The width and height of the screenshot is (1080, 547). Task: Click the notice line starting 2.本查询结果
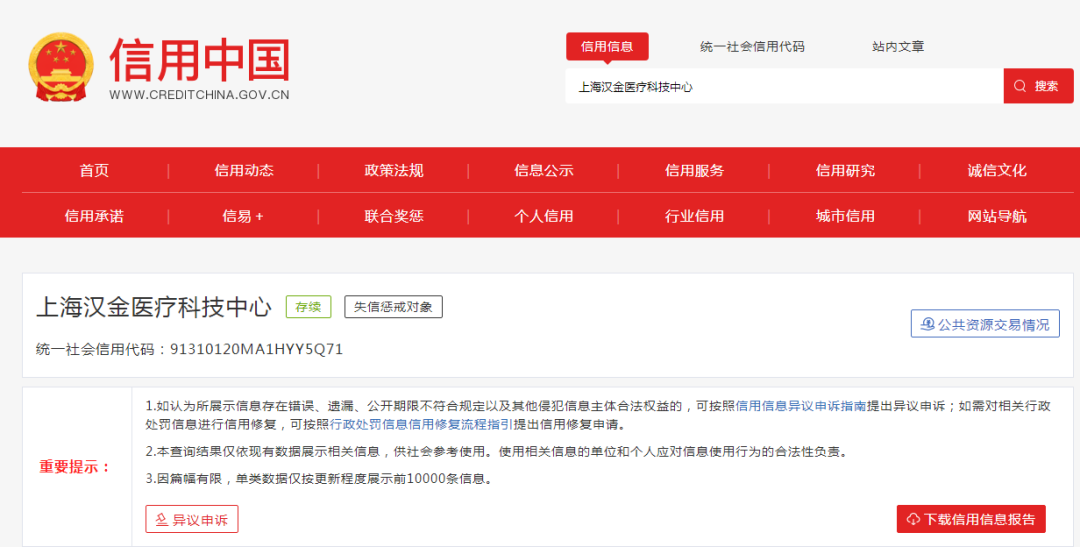pos(497,452)
